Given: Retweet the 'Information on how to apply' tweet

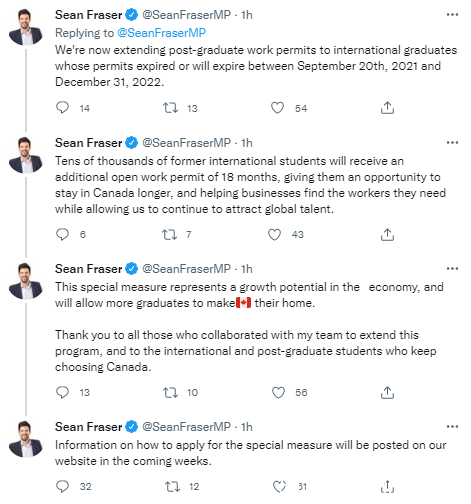Looking at the screenshot, I should pyautogui.click(x=173, y=487).
